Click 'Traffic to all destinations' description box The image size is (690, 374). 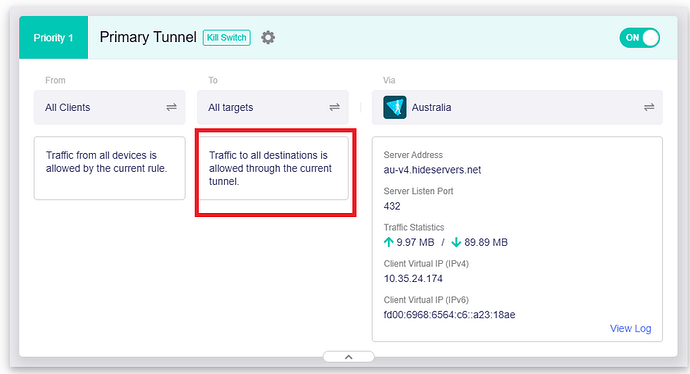(273, 168)
